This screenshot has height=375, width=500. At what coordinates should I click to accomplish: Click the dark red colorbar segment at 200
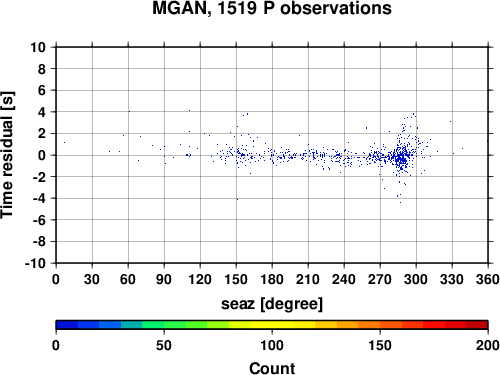click(477, 325)
